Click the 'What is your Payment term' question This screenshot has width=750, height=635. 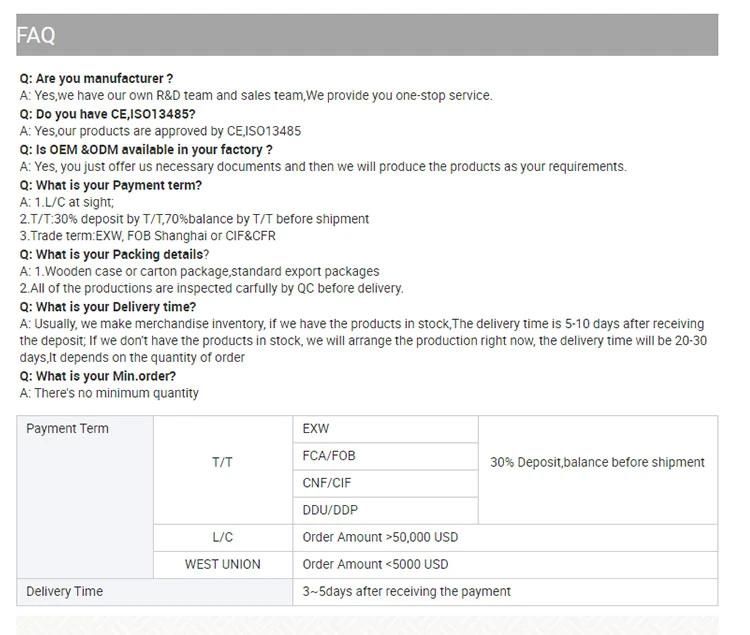pos(110,185)
